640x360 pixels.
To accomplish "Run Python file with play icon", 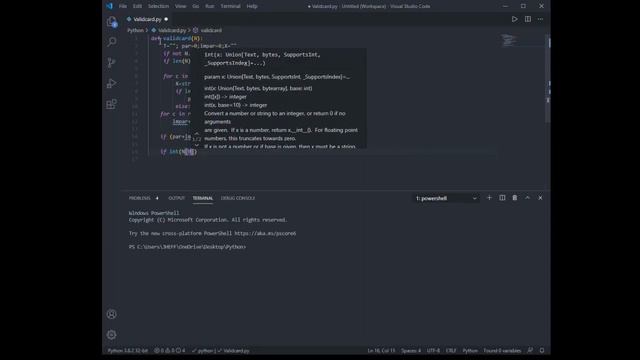I will point(514,19).
